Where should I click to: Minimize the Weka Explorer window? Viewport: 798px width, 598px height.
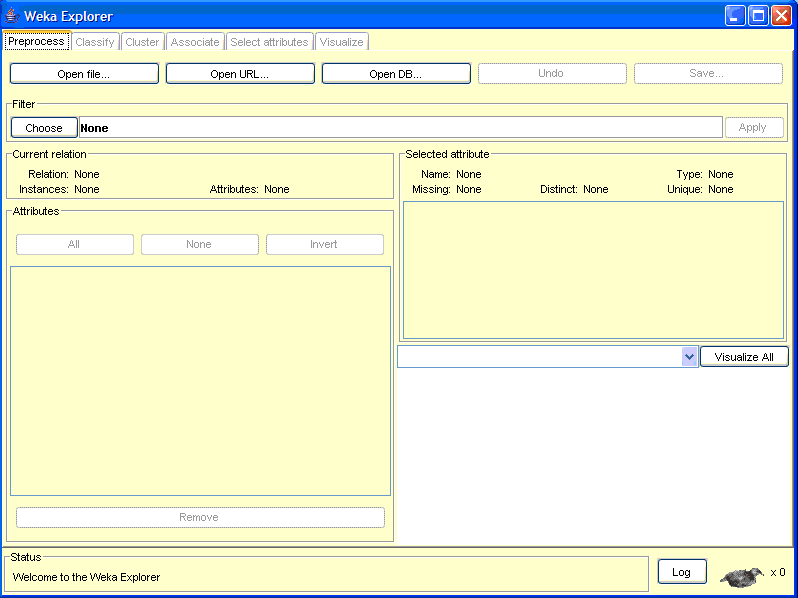click(x=735, y=16)
